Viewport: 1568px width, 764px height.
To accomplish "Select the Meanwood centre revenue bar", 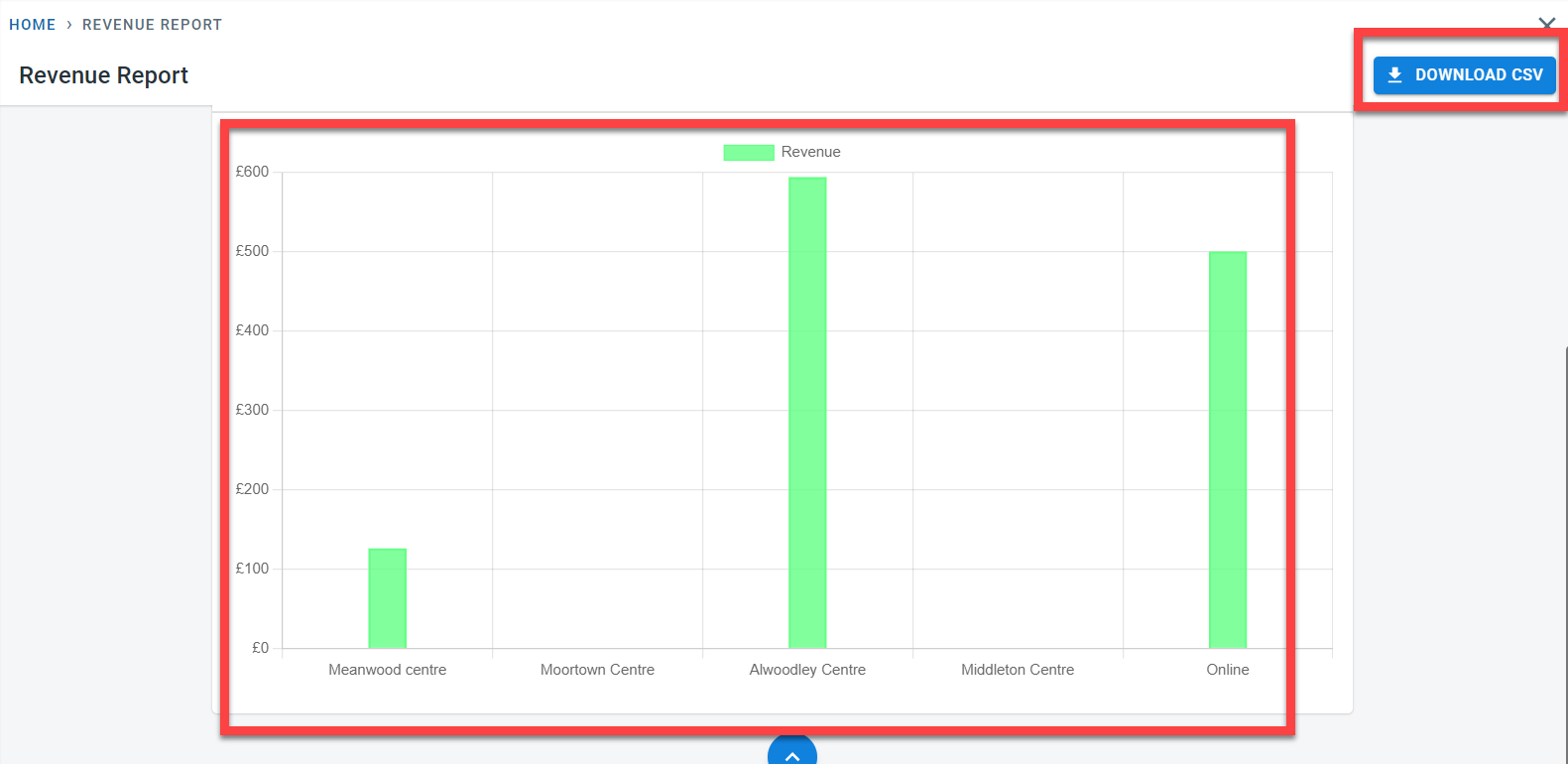I will tap(388, 598).
